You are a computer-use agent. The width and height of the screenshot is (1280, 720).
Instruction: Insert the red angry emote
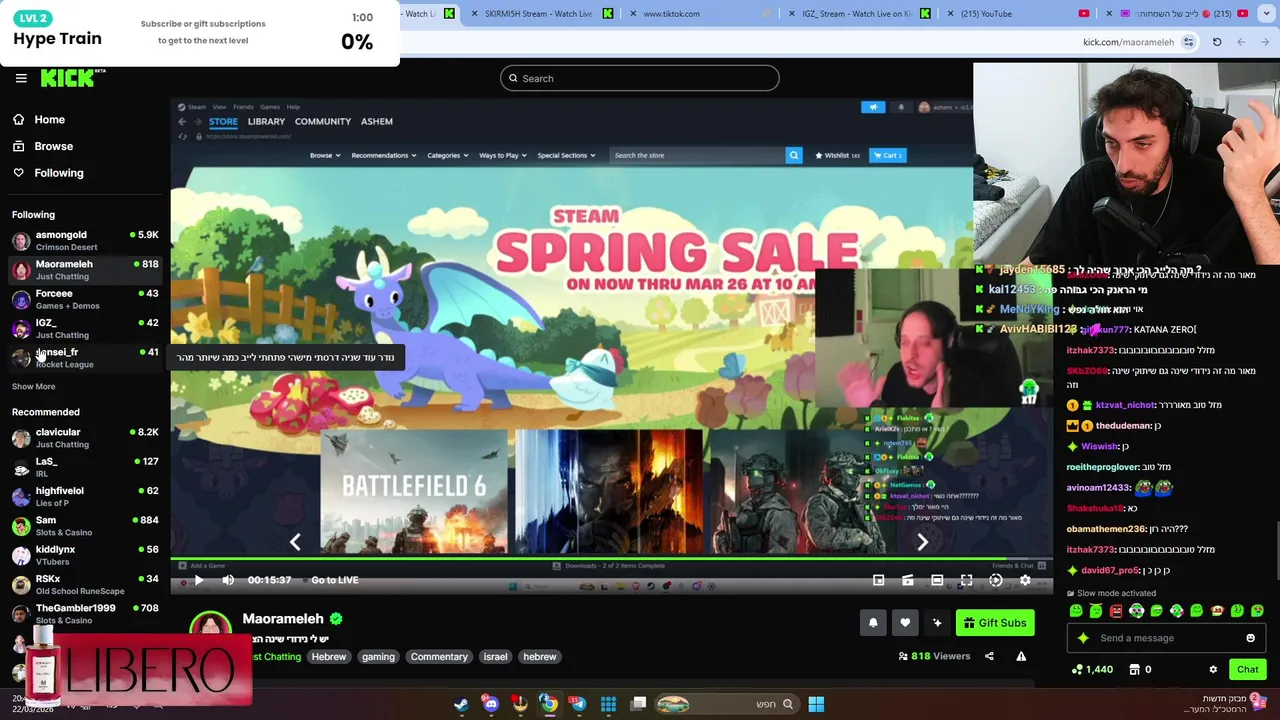click(x=1116, y=611)
